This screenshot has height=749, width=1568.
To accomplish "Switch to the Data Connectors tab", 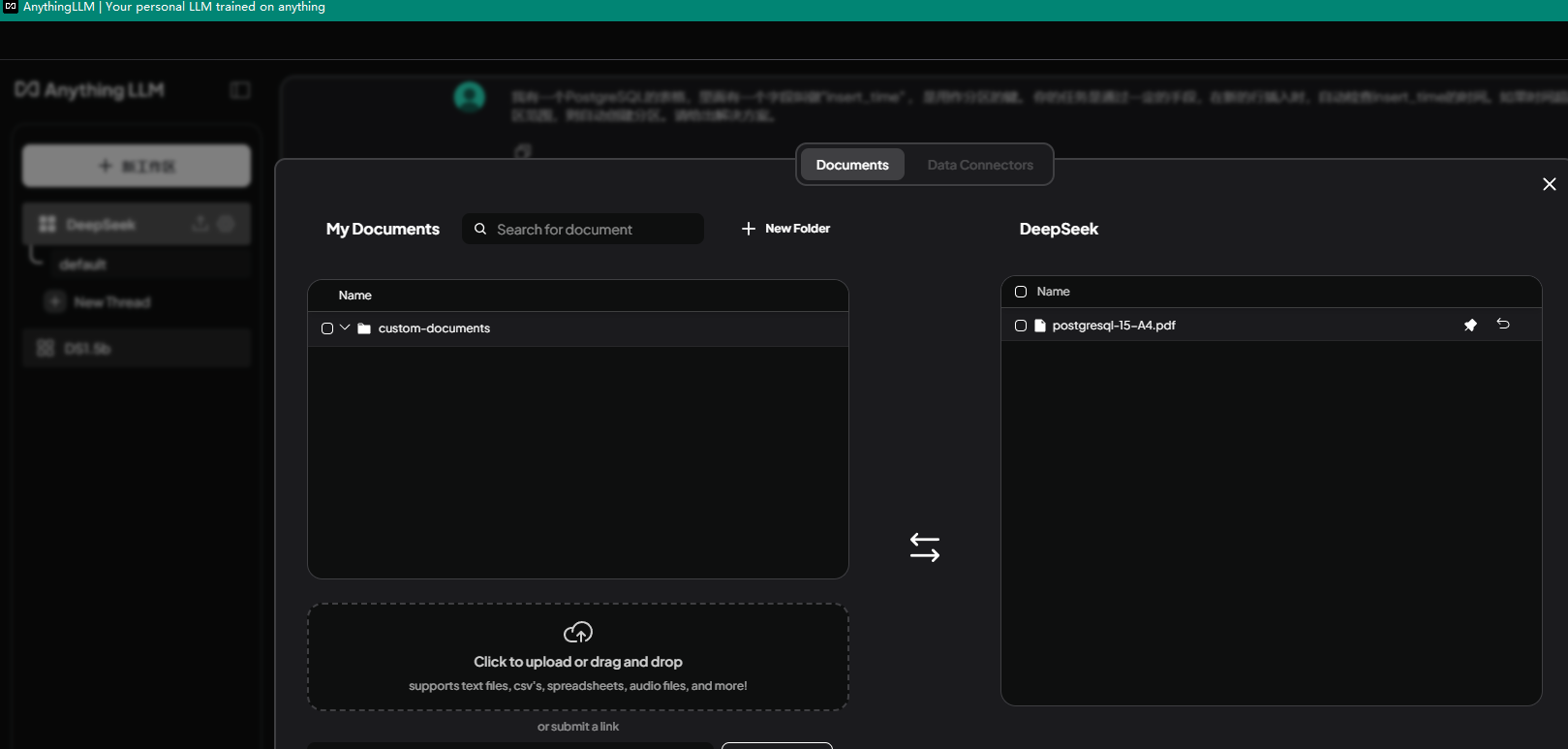I will pos(980,165).
